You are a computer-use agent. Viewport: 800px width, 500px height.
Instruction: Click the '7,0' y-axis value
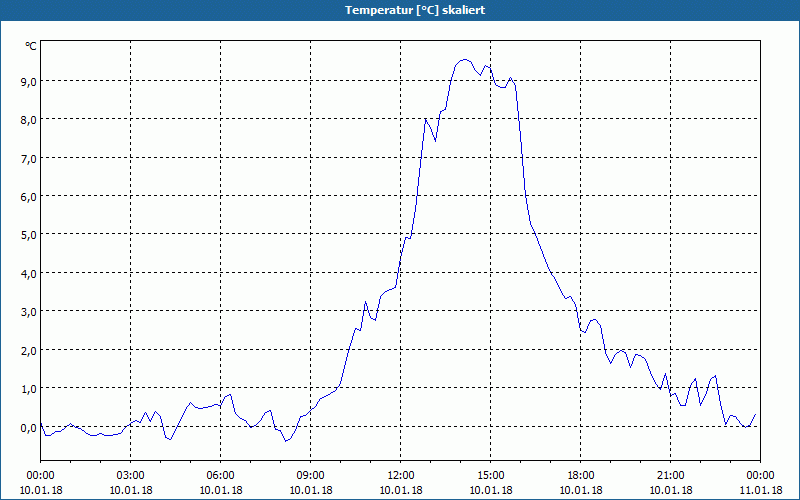click(29, 159)
